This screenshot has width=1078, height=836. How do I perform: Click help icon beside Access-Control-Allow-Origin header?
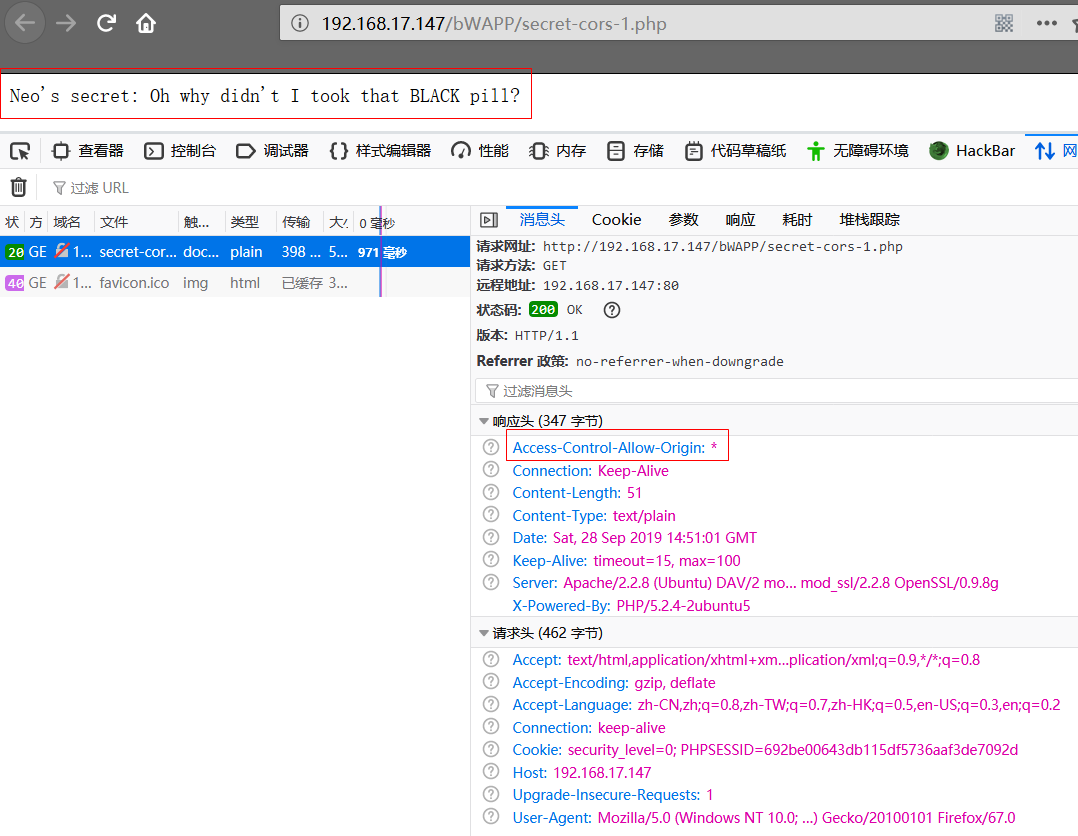pos(491,448)
